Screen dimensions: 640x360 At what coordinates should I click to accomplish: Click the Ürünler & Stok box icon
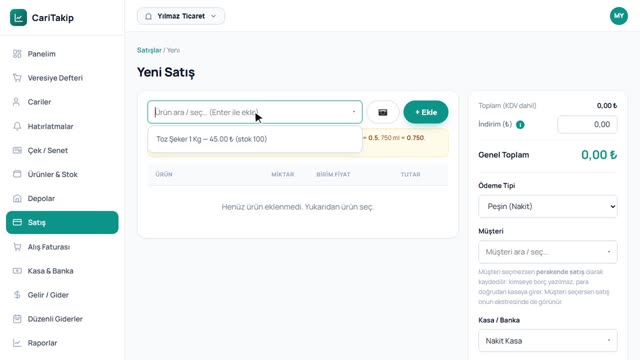pyautogui.click(x=17, y=174)
